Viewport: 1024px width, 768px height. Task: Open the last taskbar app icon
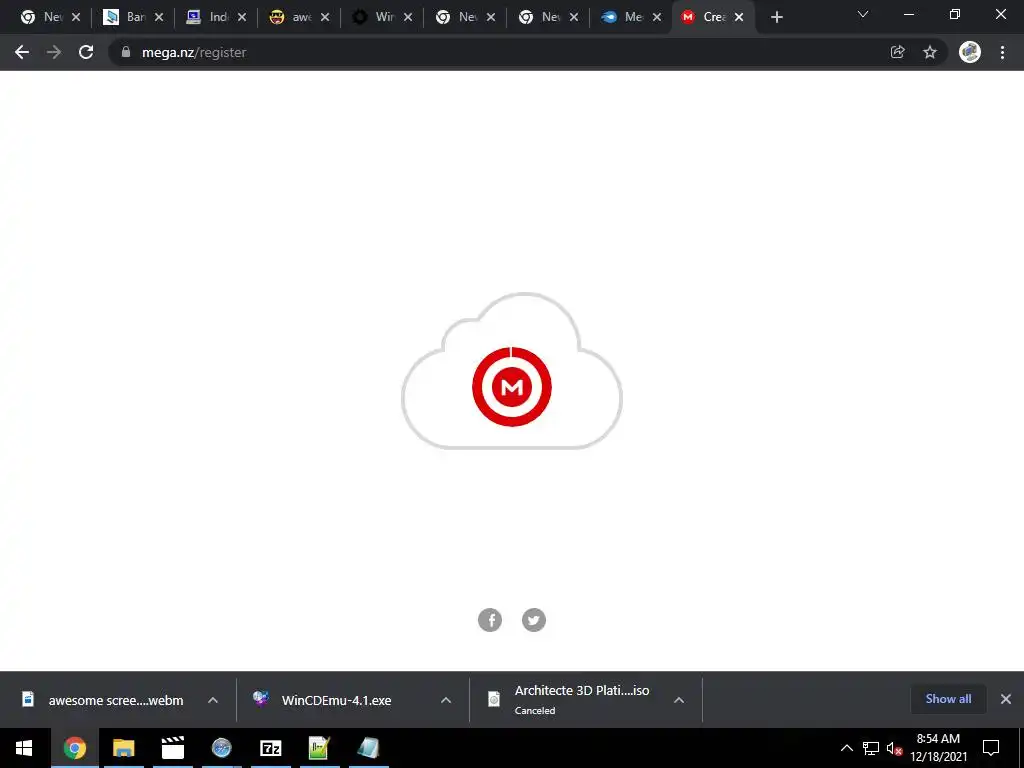pyautogui.click(x=368, y=748)
